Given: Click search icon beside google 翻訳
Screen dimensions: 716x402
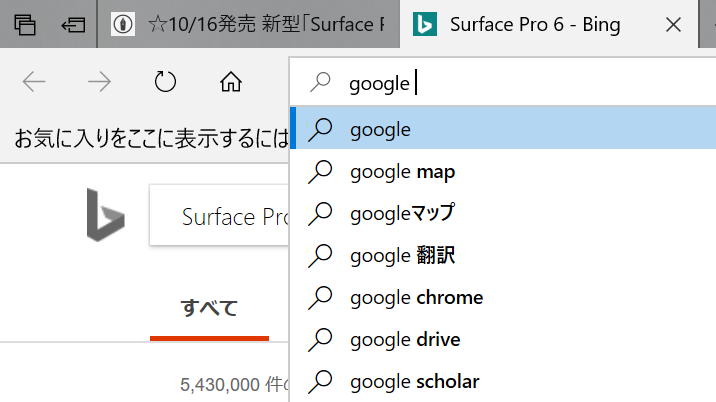Looking at the screenshot, I should pyautogui.click(x=320, y=256).
